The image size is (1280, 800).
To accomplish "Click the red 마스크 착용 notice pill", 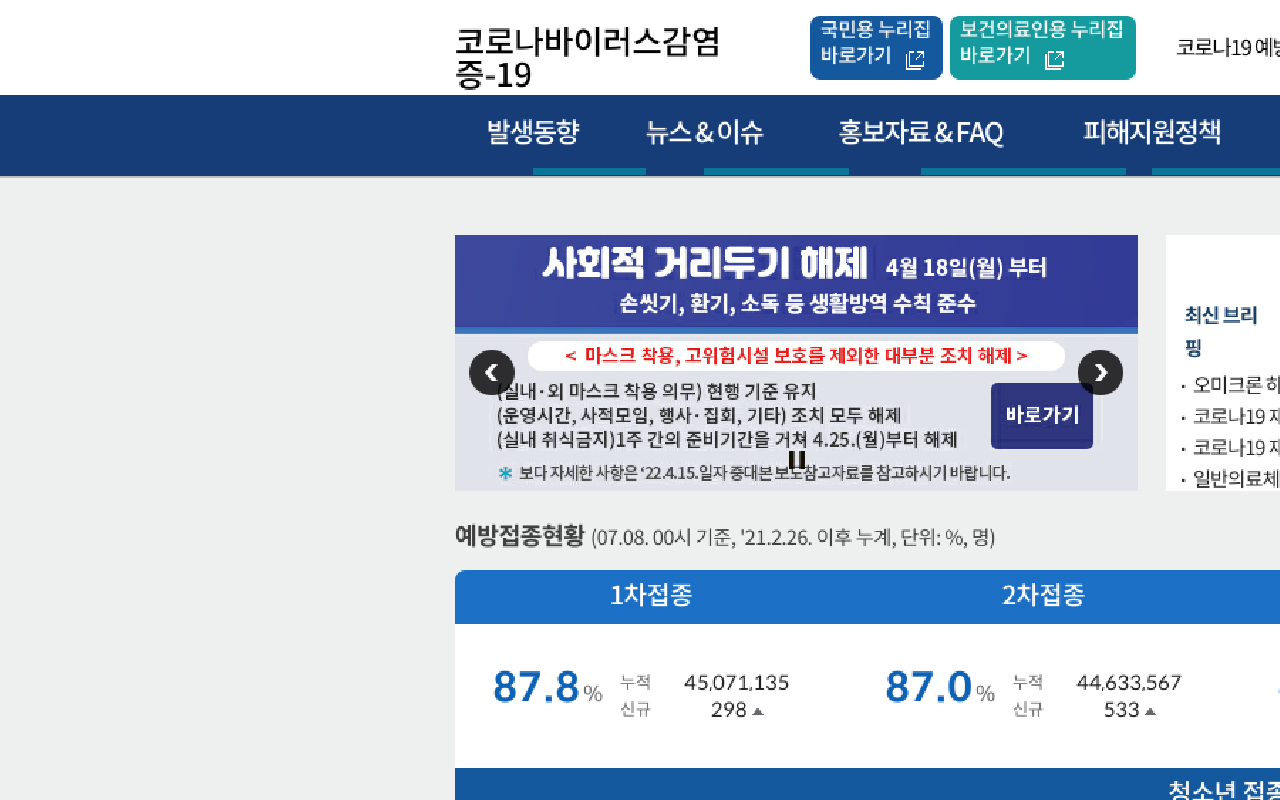I will click(796, 356).
